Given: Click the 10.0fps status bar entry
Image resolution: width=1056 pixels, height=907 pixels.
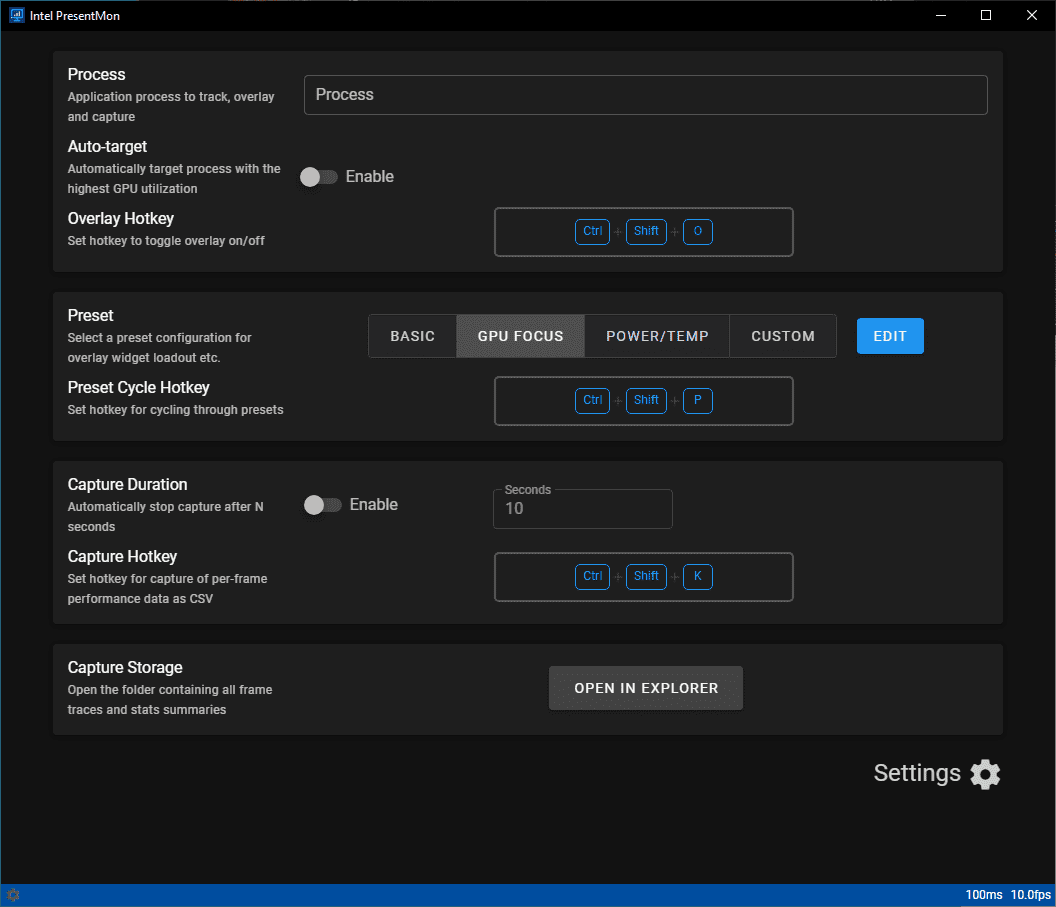Looking at the screenshot, I should point(1031,895).
